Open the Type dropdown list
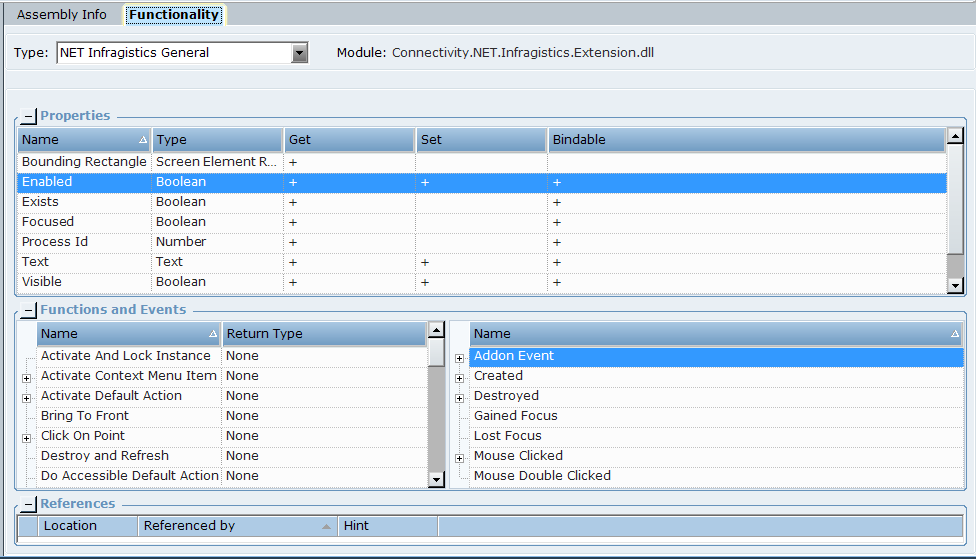 click(299, 53)
